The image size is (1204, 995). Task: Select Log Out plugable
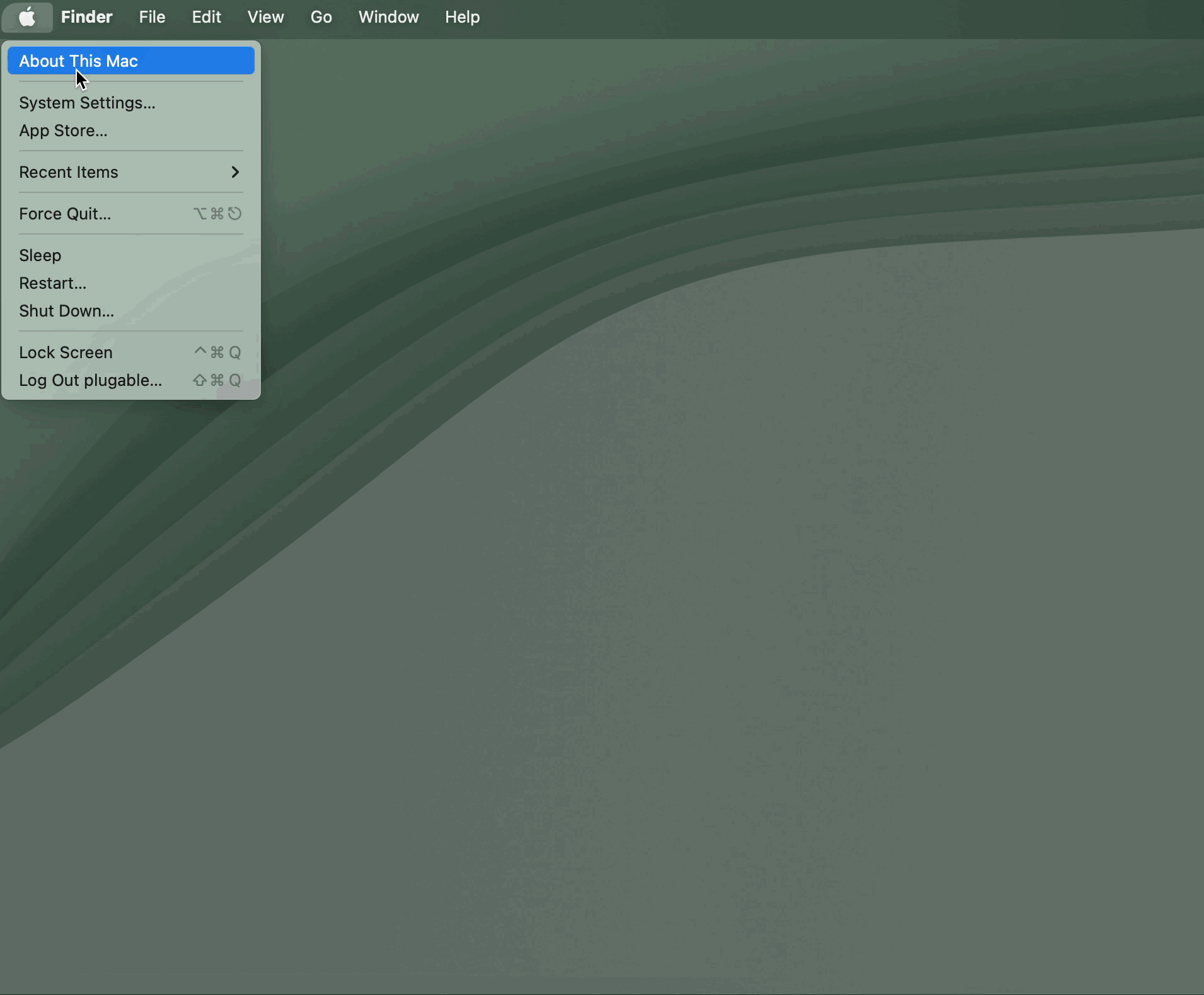click(131, 380)
